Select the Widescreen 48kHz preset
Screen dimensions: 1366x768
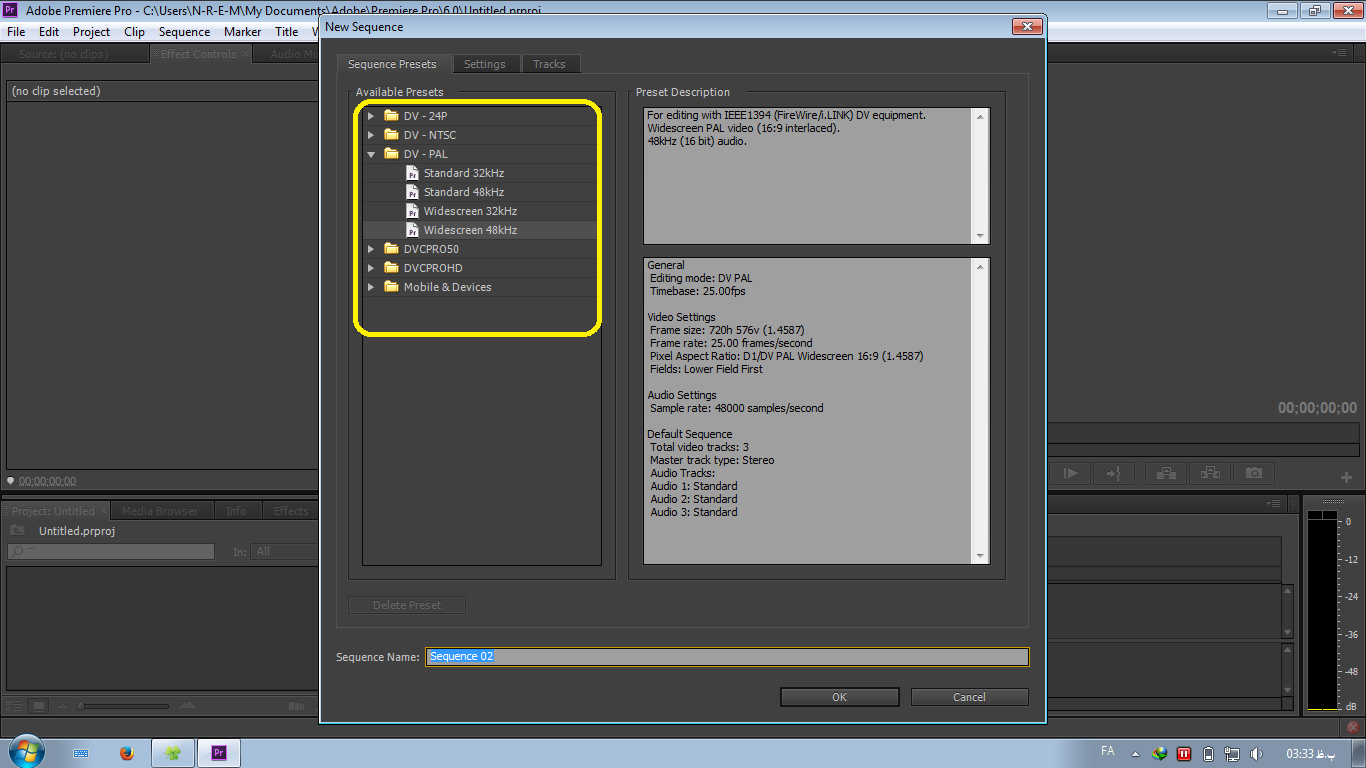470,230
